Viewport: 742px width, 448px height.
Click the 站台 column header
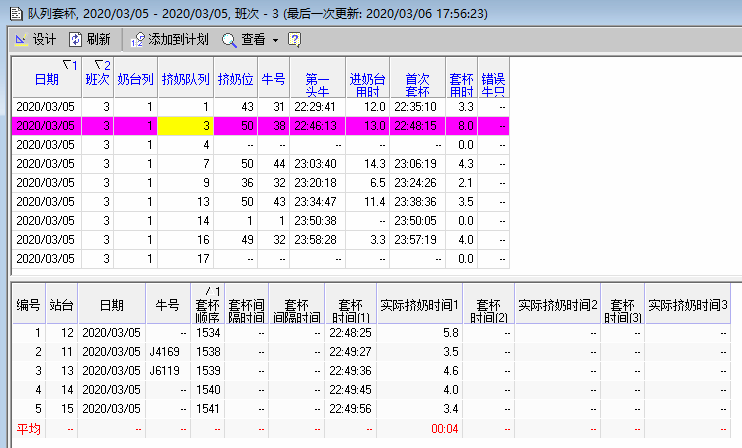click(61, 303)
